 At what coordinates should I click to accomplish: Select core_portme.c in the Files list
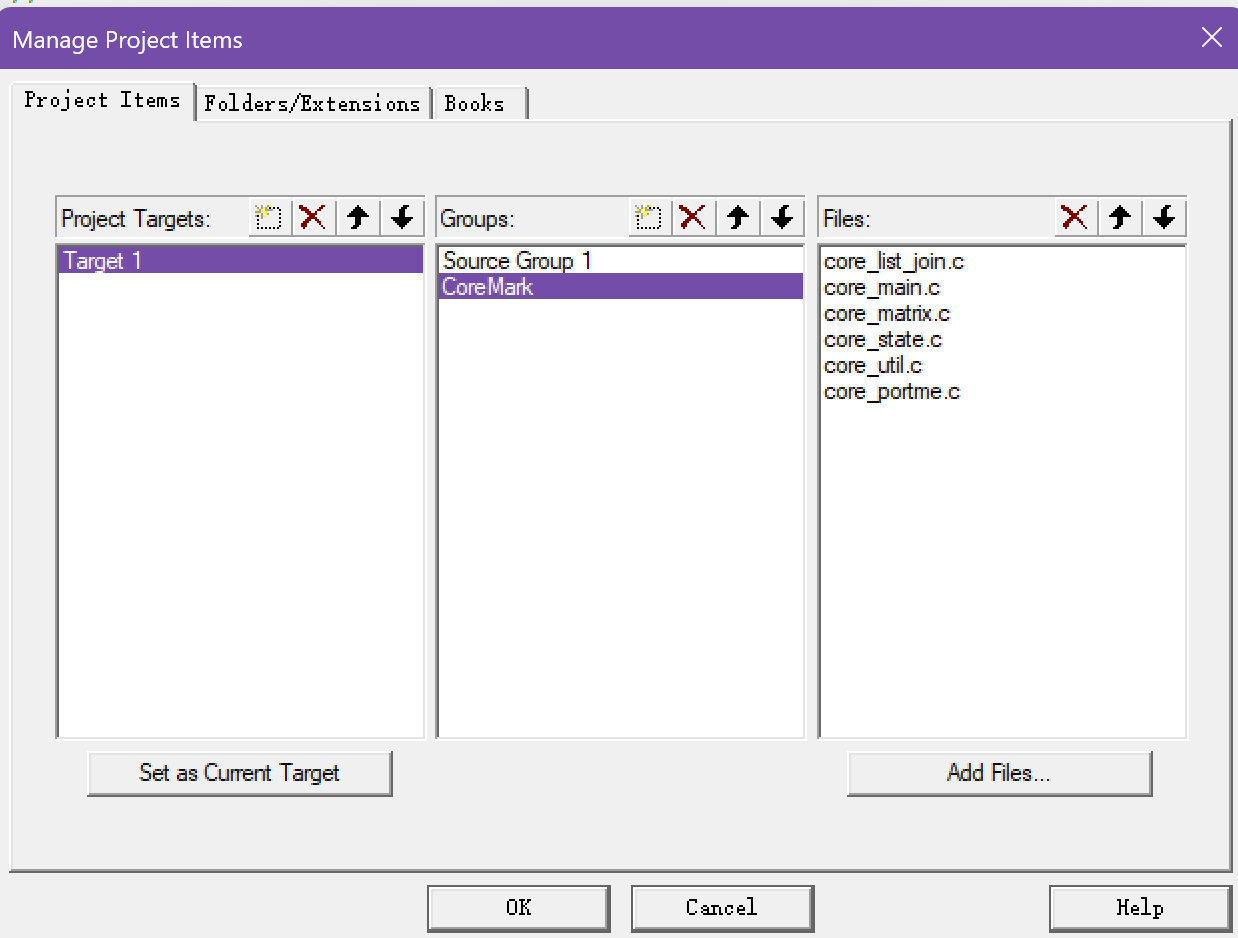tap(892, 392)
